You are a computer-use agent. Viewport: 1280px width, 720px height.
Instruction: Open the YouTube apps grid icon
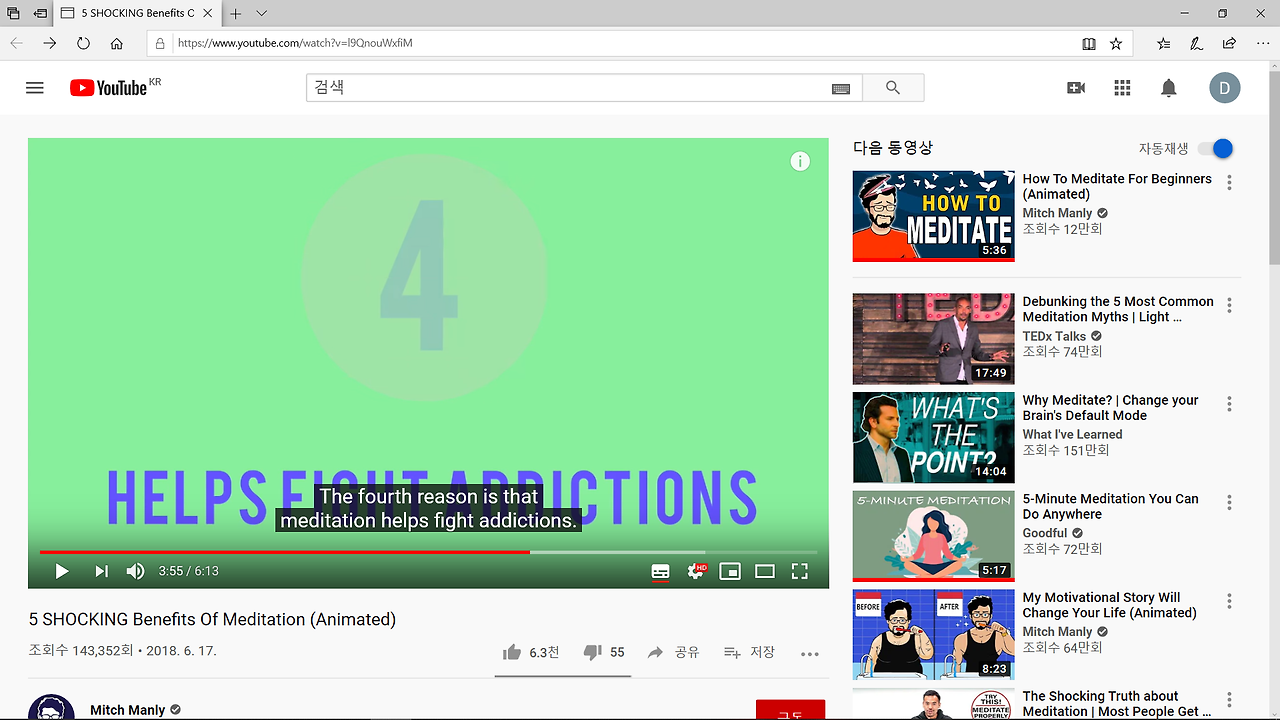(1122, 88)
